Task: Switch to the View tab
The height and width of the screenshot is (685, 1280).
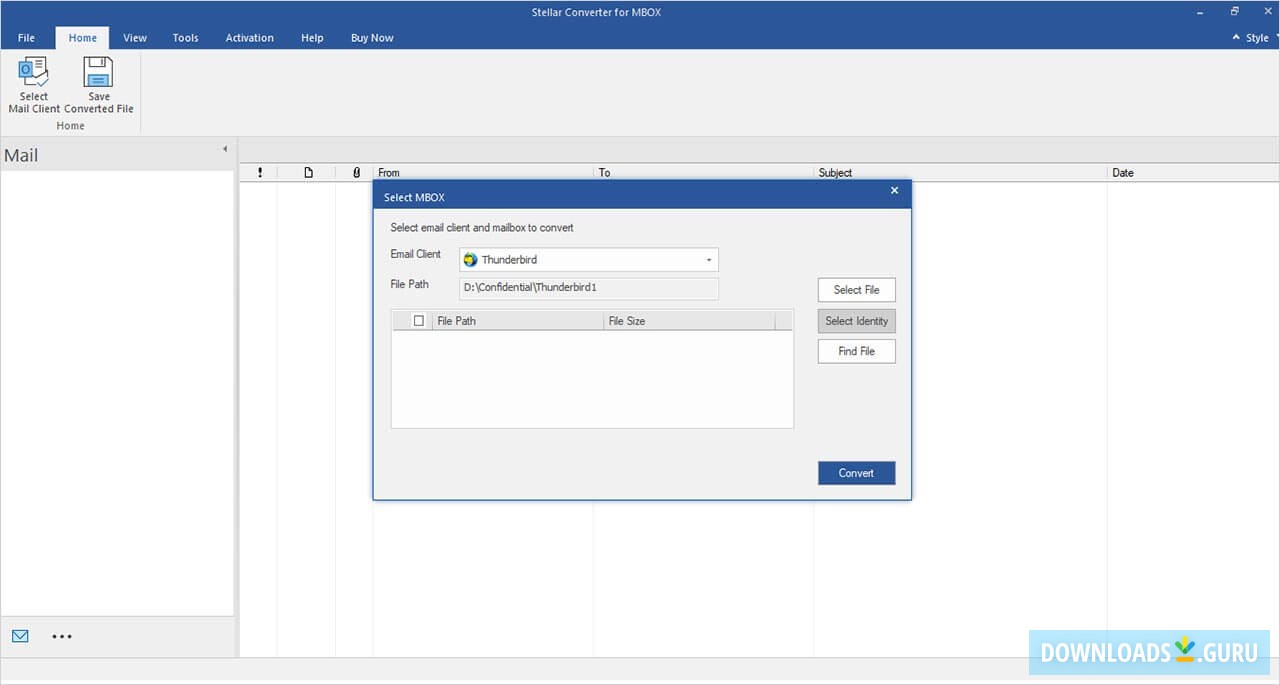Action: coord(134,37)
